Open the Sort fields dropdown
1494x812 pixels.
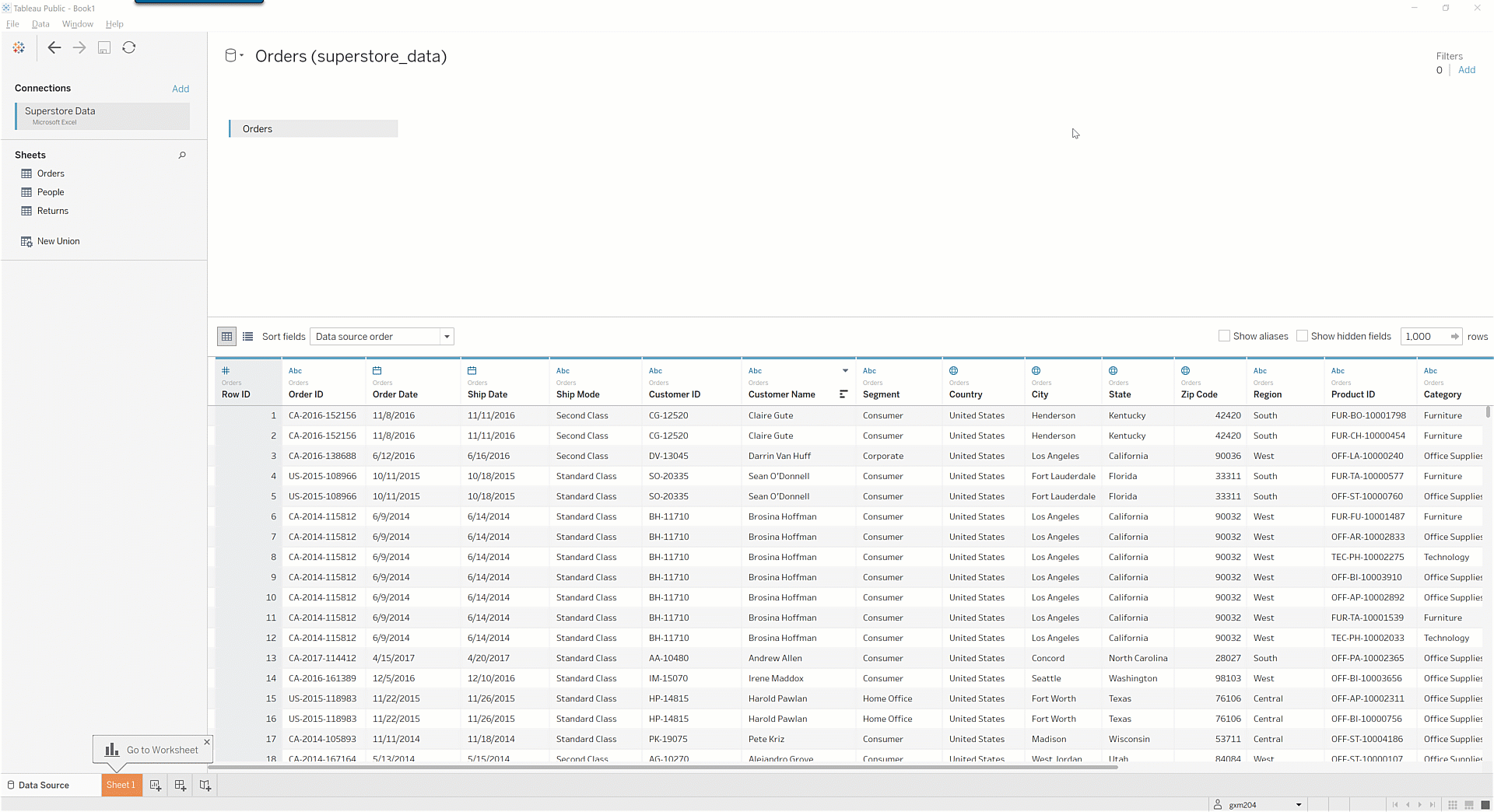click(x=381, y=337)
